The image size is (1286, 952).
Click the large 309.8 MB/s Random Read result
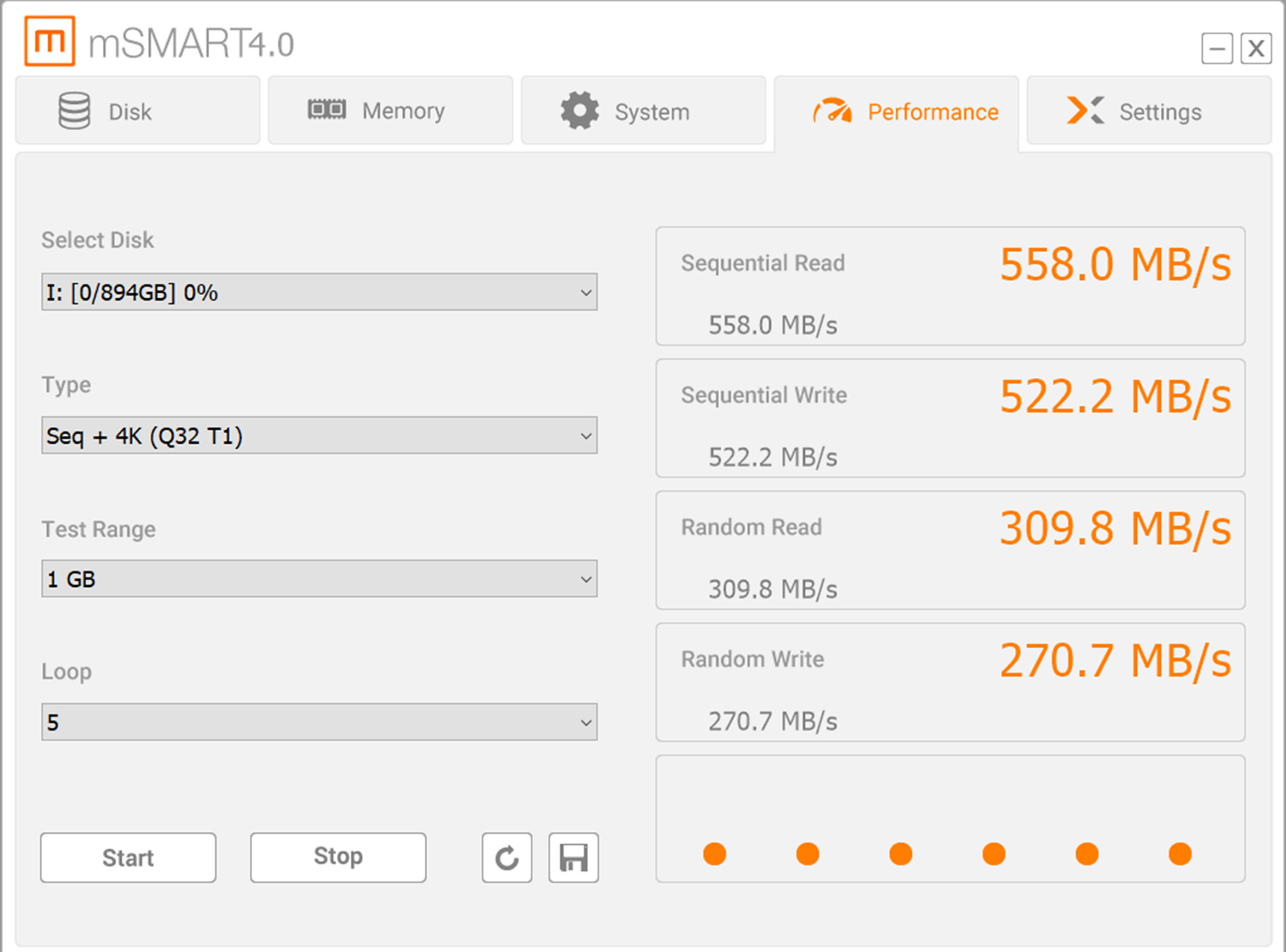(x=1115, y=529)
